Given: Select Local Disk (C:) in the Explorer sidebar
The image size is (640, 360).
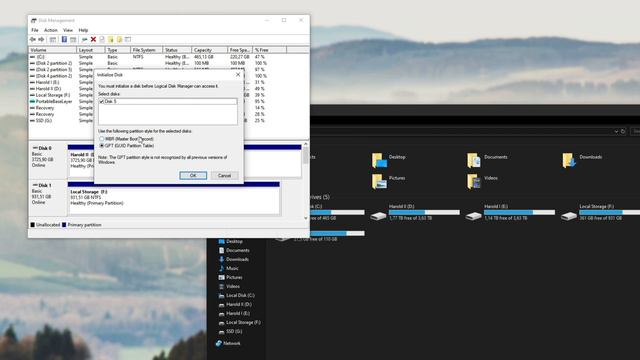Looking at the screenshot, I should pyautogui.click(x=237, y=296).
